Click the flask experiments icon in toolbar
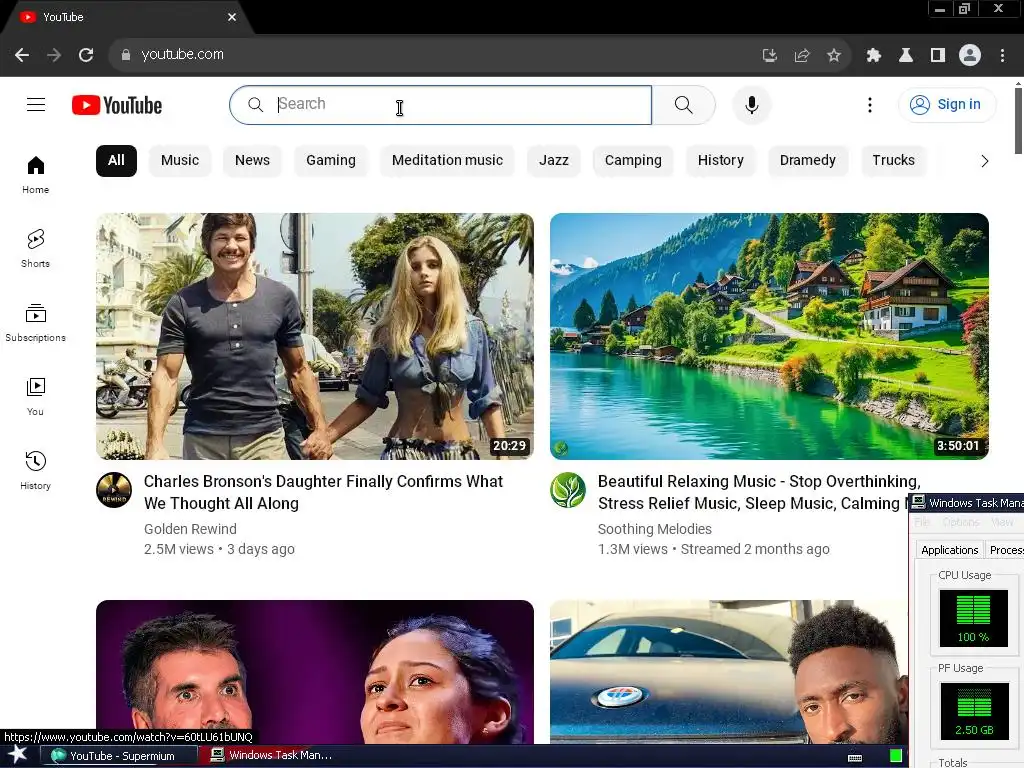Image resolution: width=1024 pixels, height=768 pixels. (906, 56)
